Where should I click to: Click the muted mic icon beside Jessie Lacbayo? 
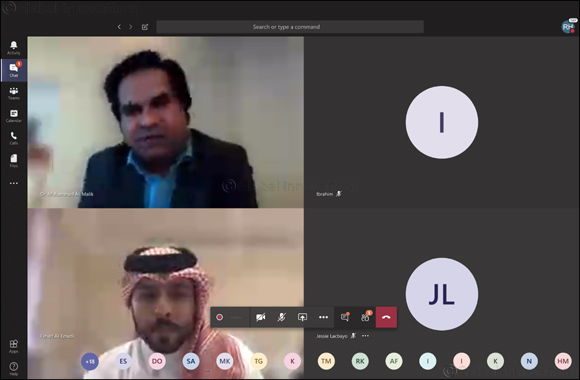click(353, 336)
